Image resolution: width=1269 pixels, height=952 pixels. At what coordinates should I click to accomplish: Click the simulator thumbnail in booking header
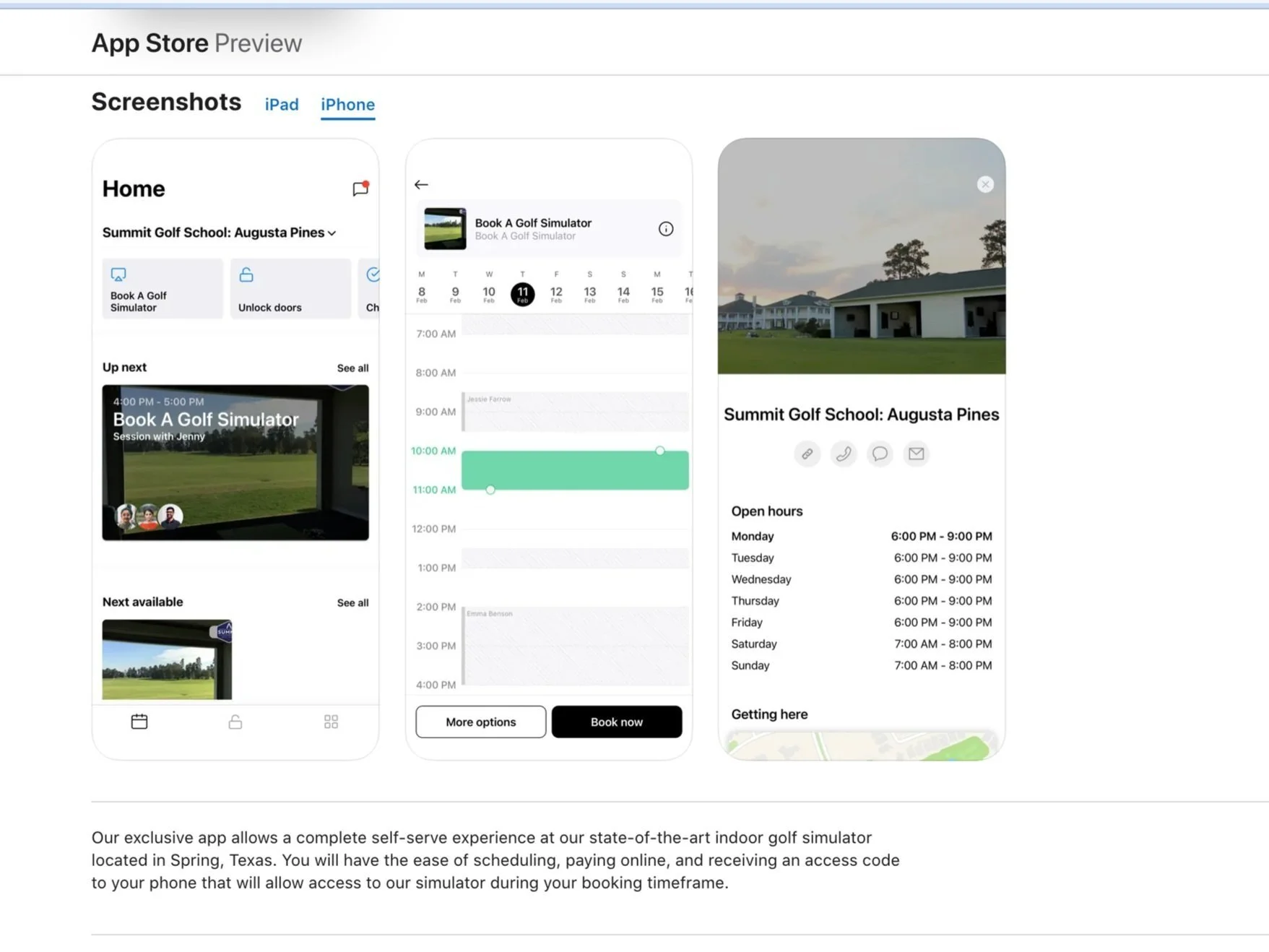(x=445, y=229)
